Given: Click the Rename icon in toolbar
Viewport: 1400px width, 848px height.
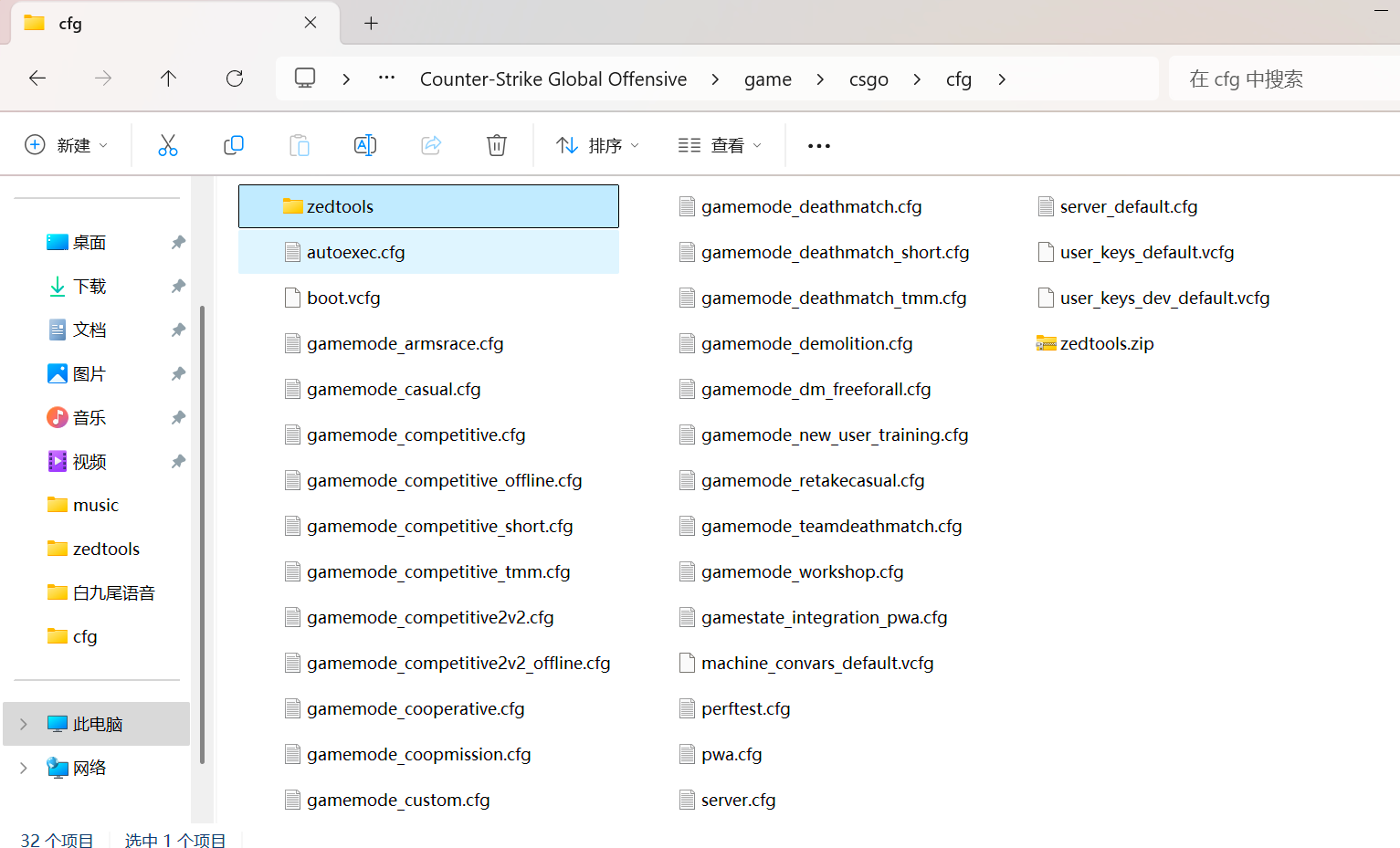Looking at the screenshot, I should coord(365,145).
